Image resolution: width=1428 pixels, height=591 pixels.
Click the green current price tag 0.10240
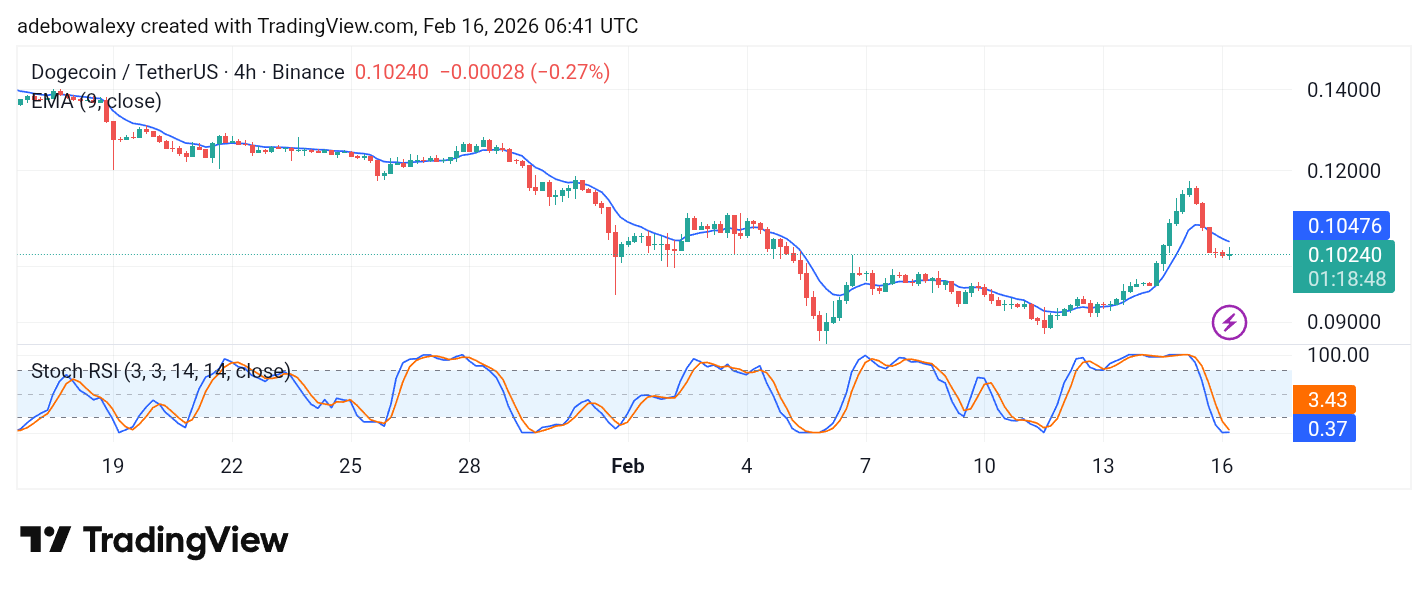point(1344,255)
